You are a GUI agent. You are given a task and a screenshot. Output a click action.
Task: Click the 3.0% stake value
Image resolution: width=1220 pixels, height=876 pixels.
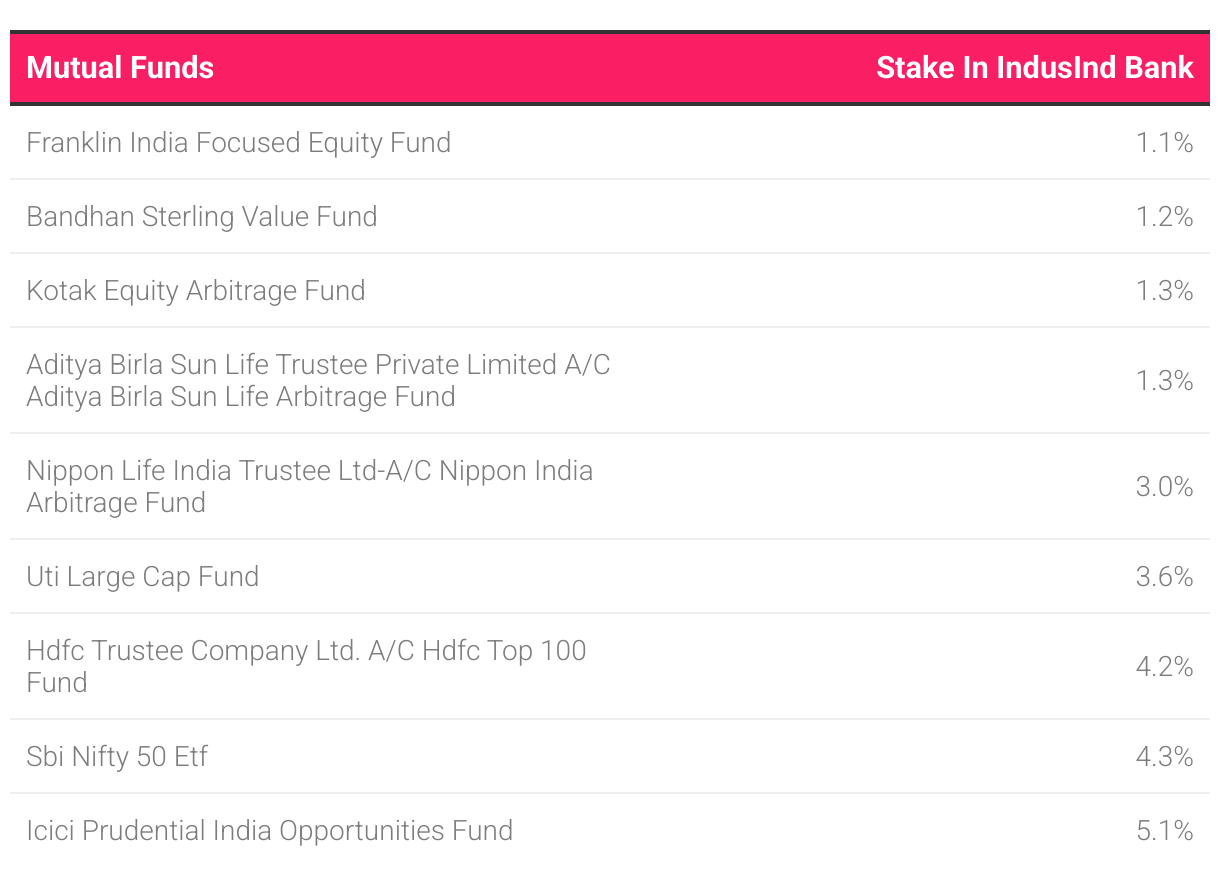(x=1164, y=487)
